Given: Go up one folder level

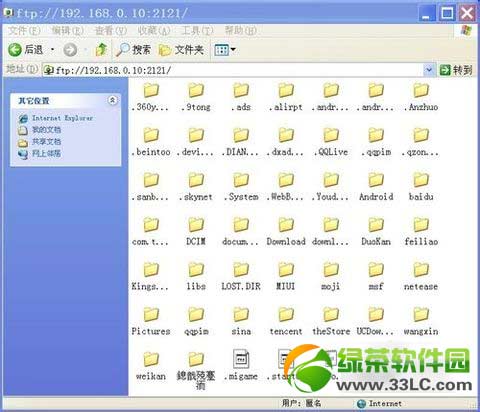Looking at the screenshot, I should (101, 50).
